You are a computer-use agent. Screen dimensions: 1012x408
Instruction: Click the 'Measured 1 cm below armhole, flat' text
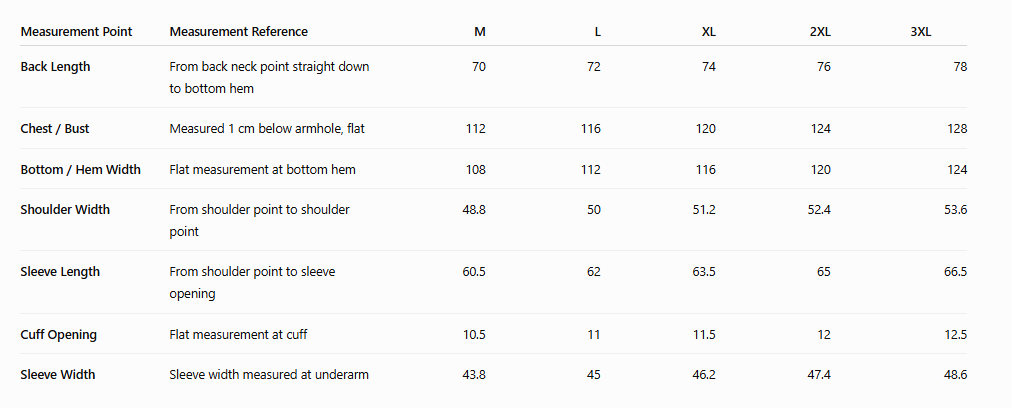coord(267,128)
